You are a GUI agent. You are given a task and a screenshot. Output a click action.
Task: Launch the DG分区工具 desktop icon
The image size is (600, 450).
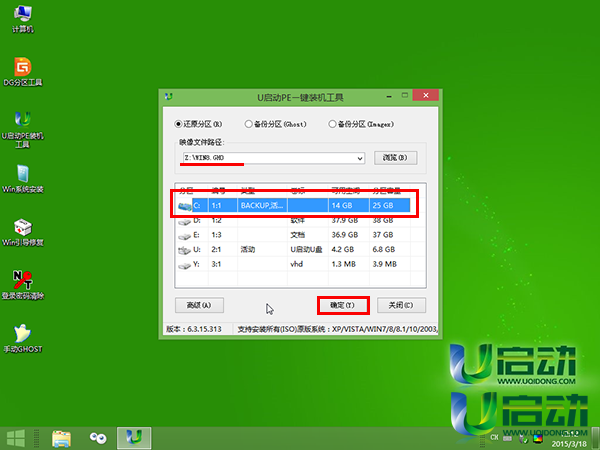pos(23,72)
